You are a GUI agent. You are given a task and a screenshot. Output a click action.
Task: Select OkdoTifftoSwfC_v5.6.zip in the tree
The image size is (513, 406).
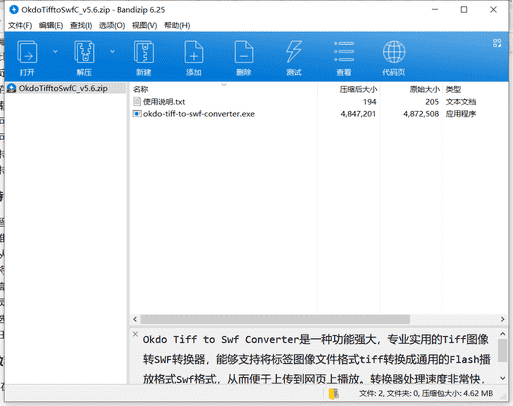[63, 88]
